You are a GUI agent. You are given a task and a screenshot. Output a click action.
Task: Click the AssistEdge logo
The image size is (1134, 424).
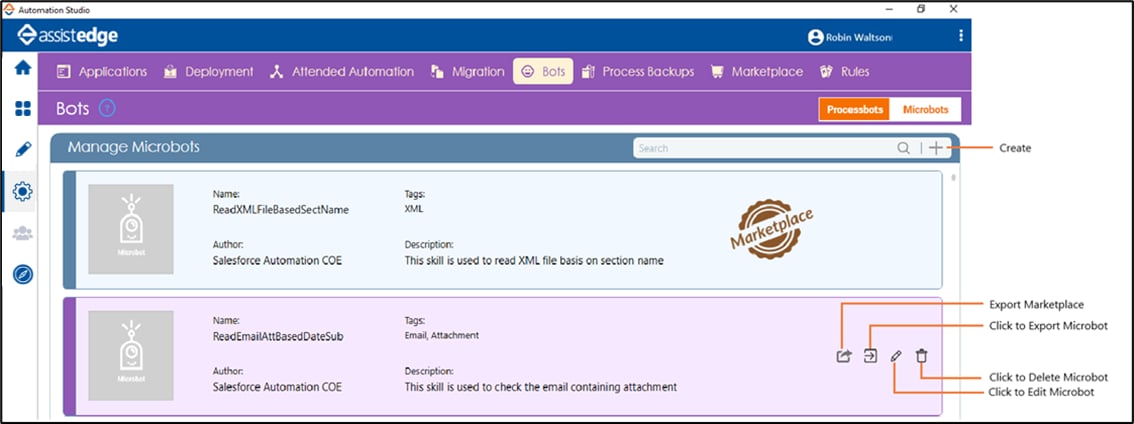click(67, 35)
